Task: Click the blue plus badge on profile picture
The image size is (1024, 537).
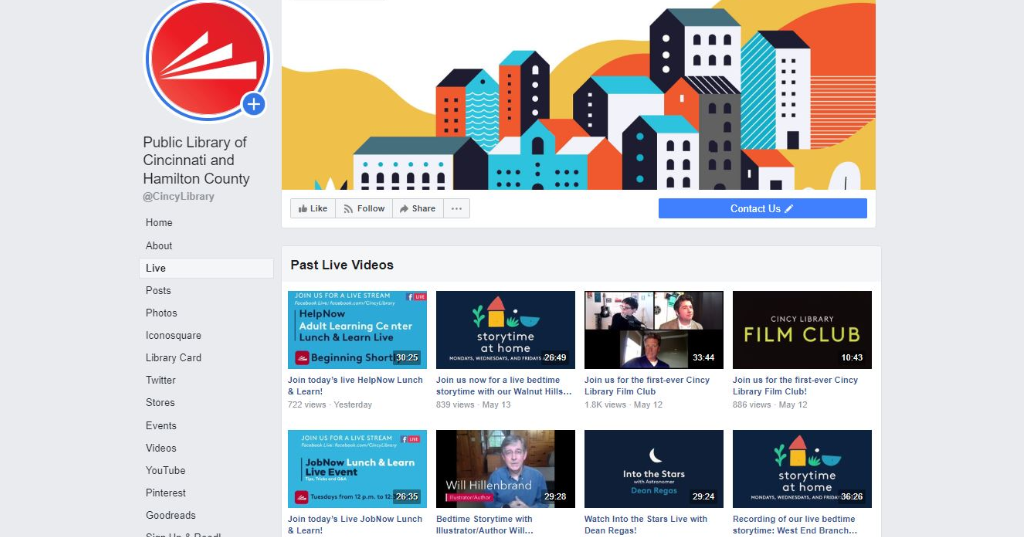Action: (x=253, y=104)
